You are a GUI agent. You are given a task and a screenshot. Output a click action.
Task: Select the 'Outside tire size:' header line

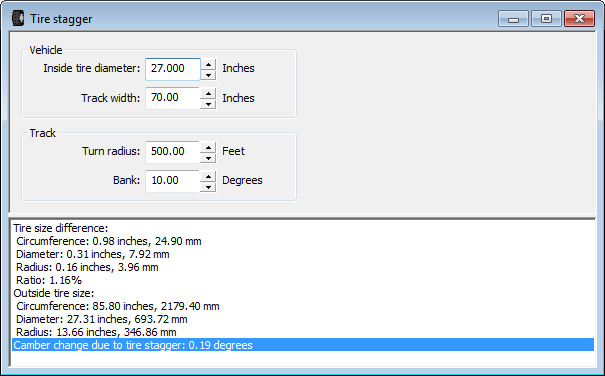click(x=303, y=293)
